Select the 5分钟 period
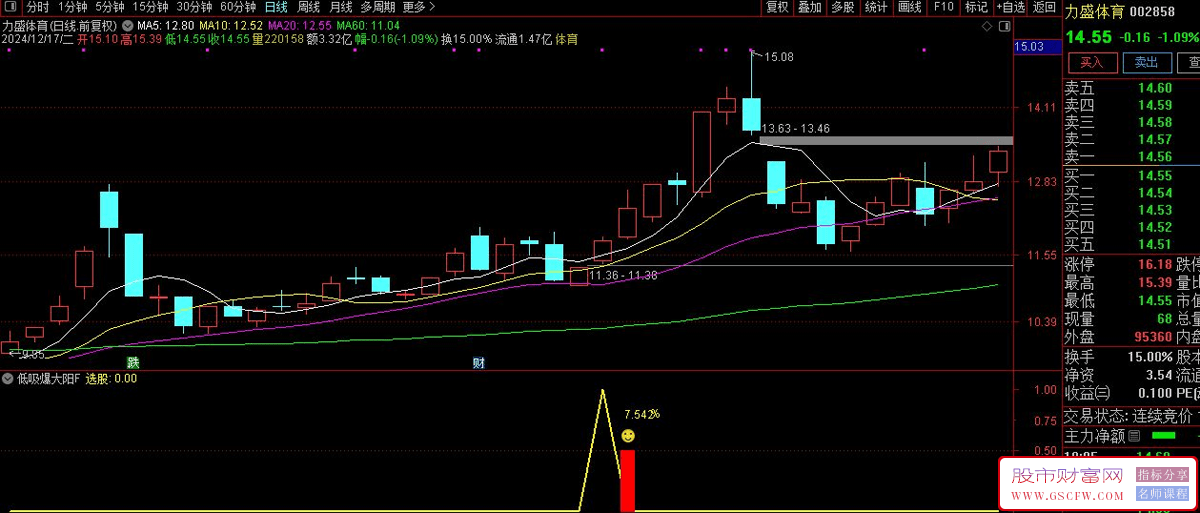The image size is (1200, 513). 110,6
